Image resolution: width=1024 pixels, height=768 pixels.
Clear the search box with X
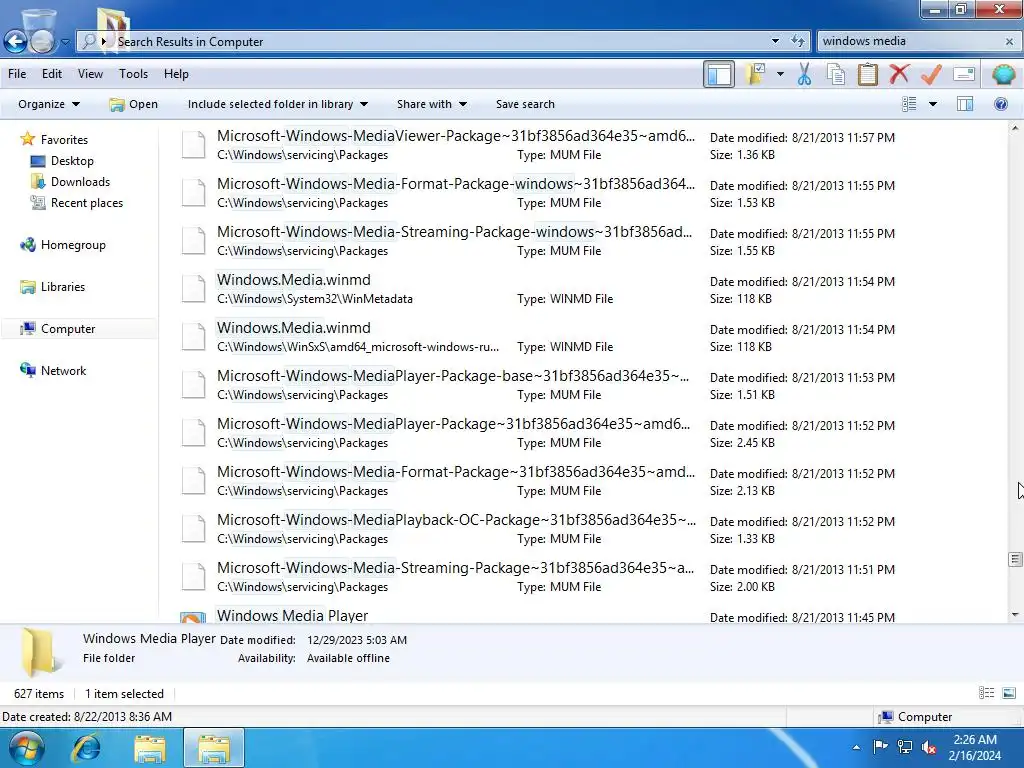(x=1009, y=41)
